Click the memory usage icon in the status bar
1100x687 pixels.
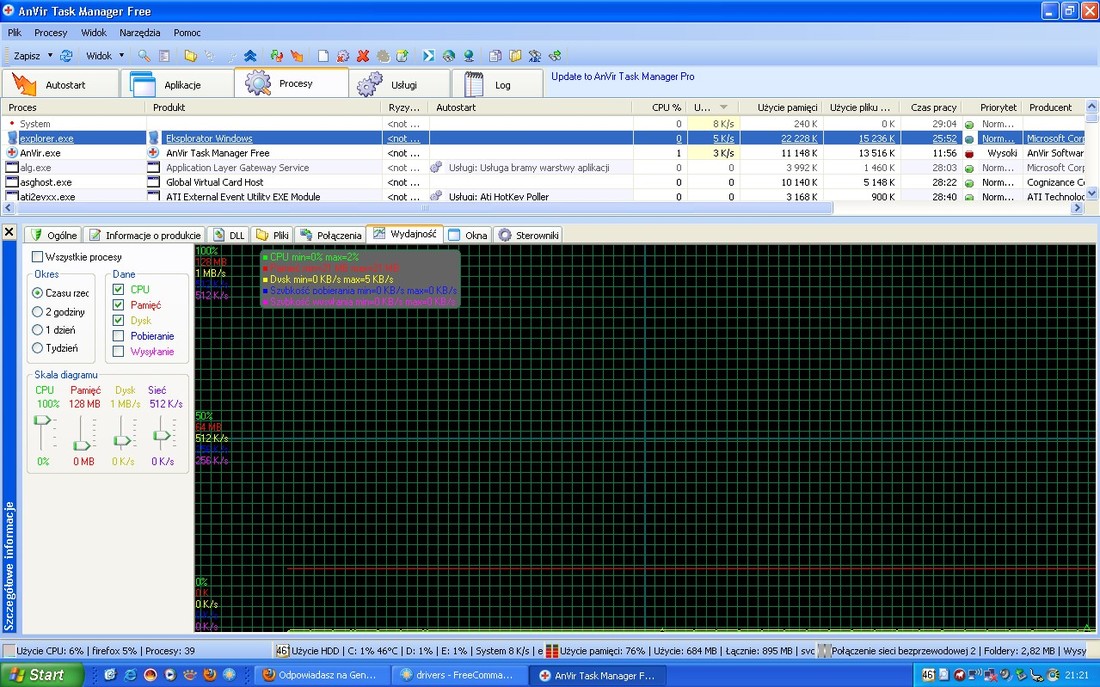pos(552,651)
